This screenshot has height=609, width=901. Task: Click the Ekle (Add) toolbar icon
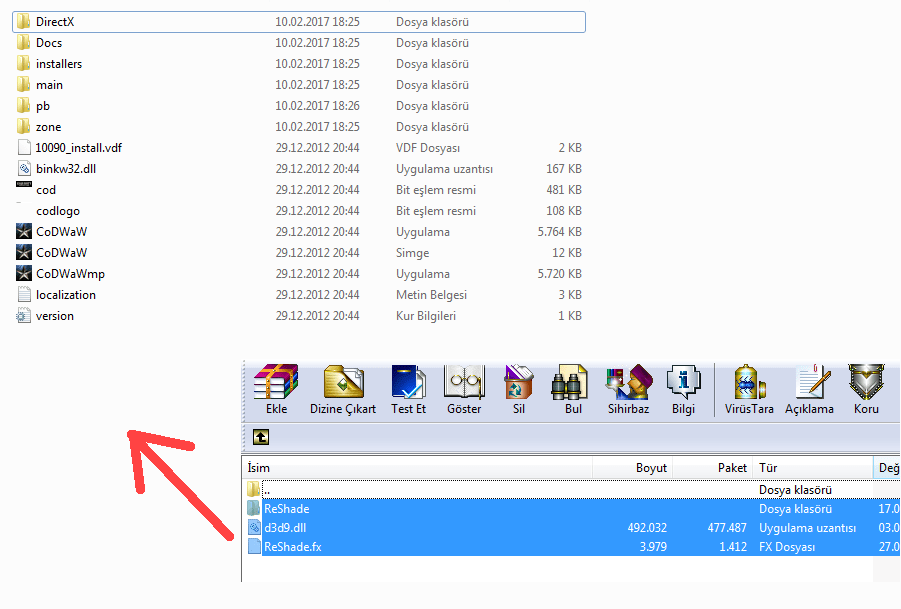pyautogui.click(x=276, y=389)
